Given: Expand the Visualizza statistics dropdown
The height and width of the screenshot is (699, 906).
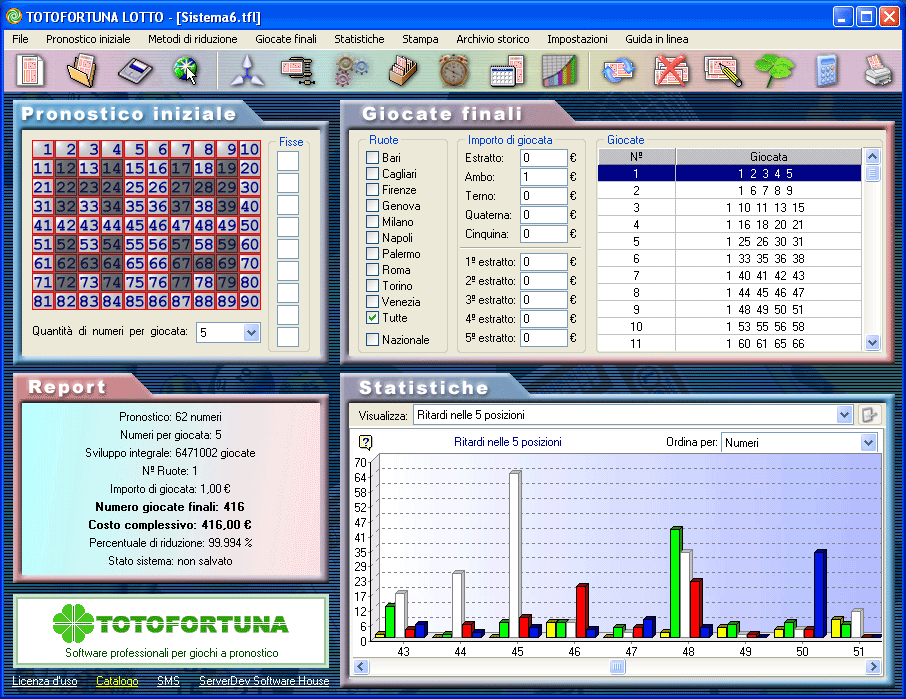Looking at the screenshot, I should coord(843,414).
